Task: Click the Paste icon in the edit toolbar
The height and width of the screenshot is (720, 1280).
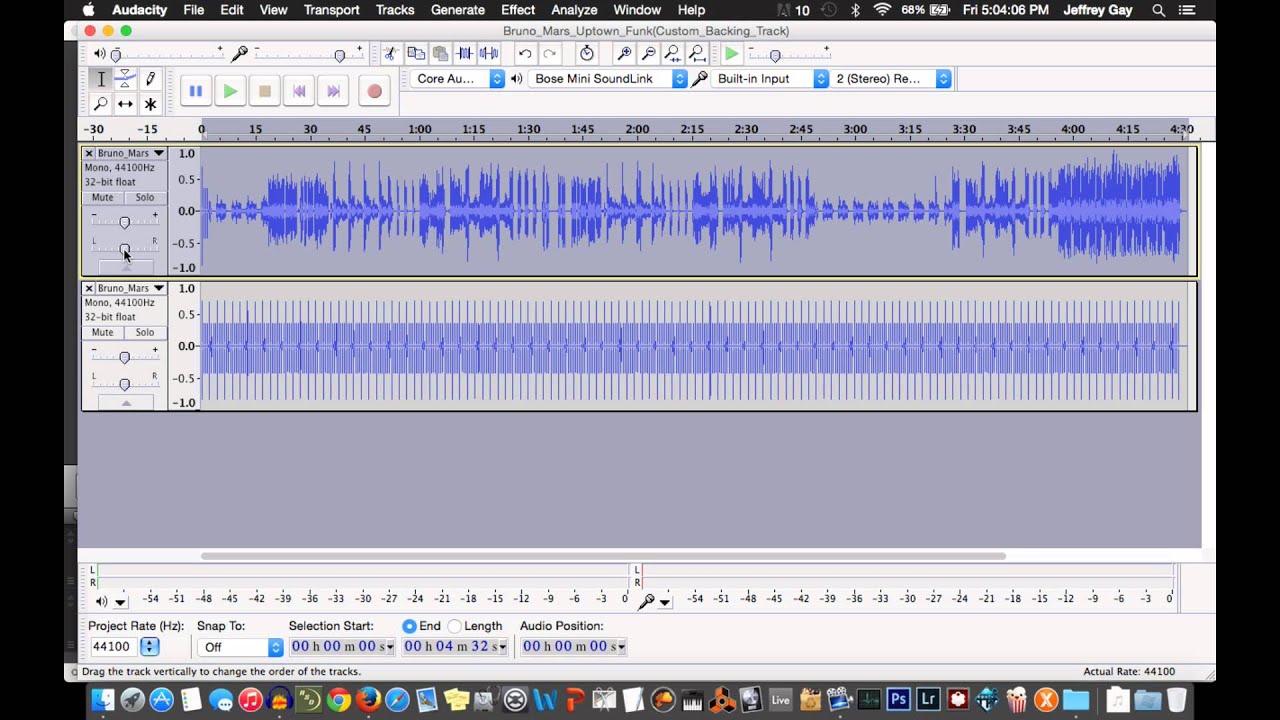Action: click(440, 54)
